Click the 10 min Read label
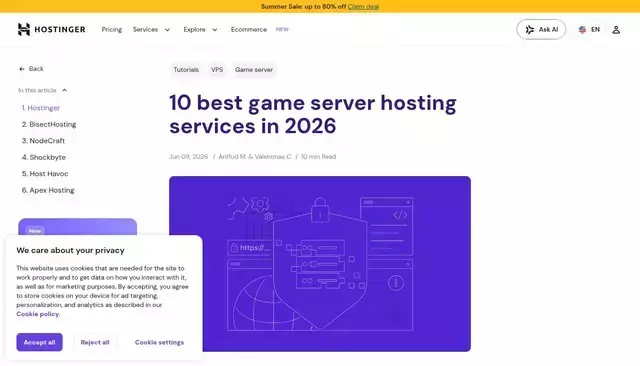Image resolution: width=640 pixels, height=366 pixels. tap(318, 157)
